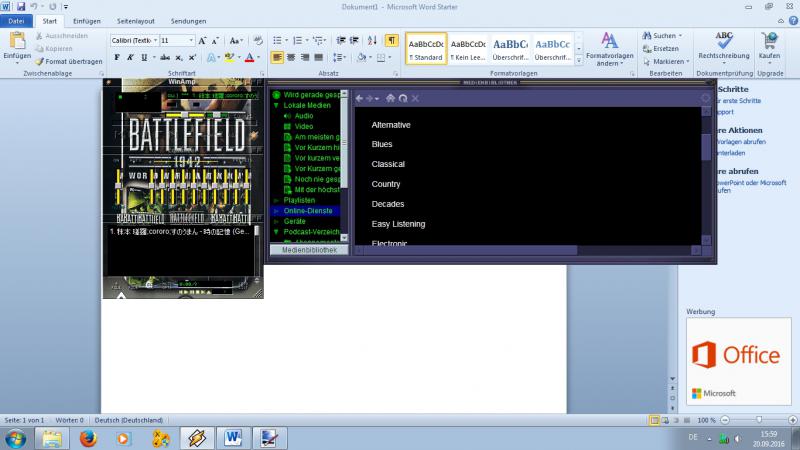The height and width of the screenshot is (450, 800).
Task: Open the Alternative genre link
Action: pos(391,125)
